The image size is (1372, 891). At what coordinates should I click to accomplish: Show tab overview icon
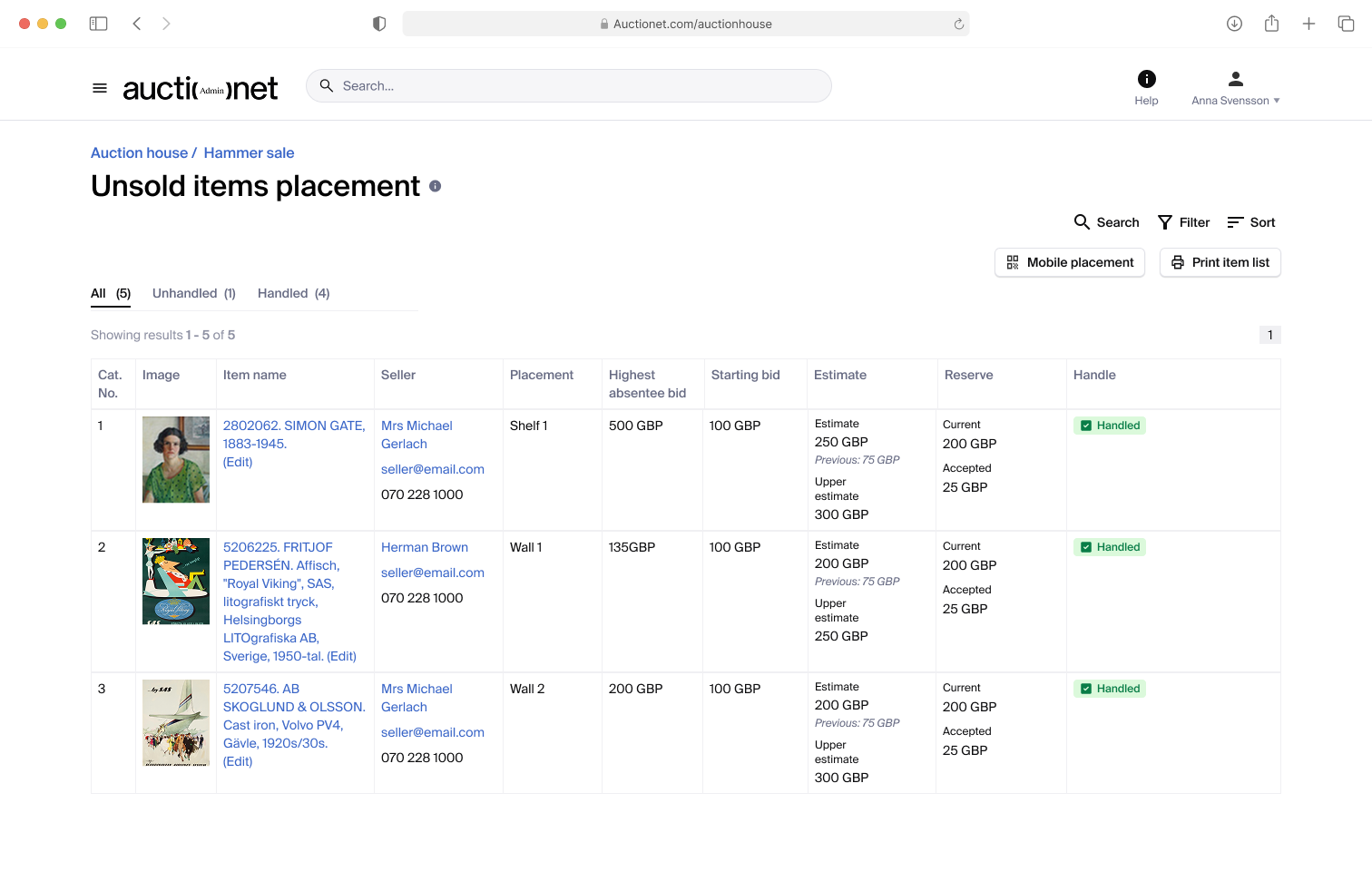coord(1346,24)
